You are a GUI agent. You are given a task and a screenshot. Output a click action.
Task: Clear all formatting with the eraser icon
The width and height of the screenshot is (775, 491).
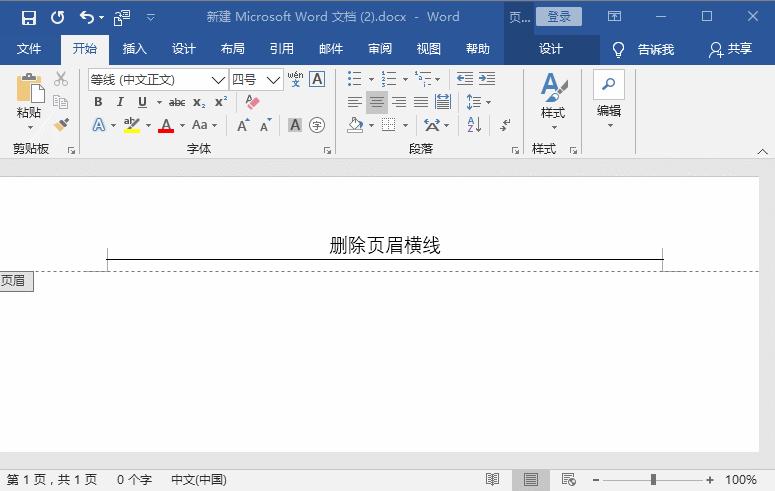click(252, 102)
